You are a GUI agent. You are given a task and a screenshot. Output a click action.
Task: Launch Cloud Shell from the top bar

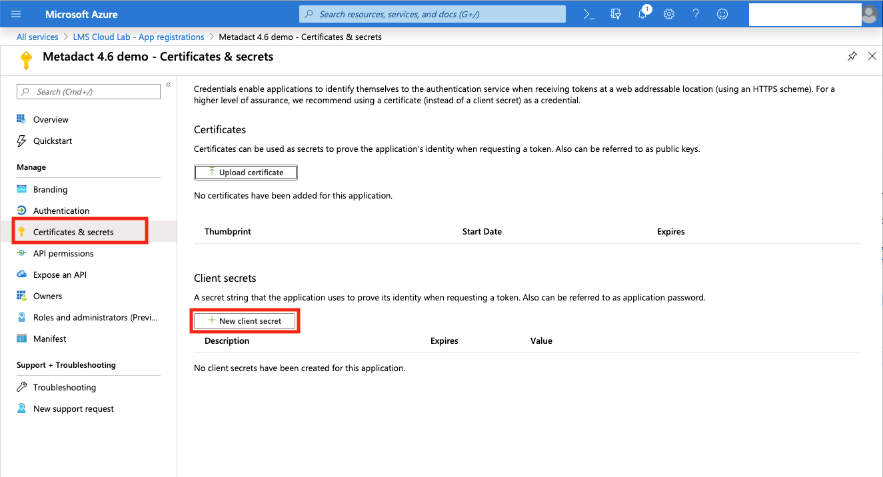click(588, 14)
